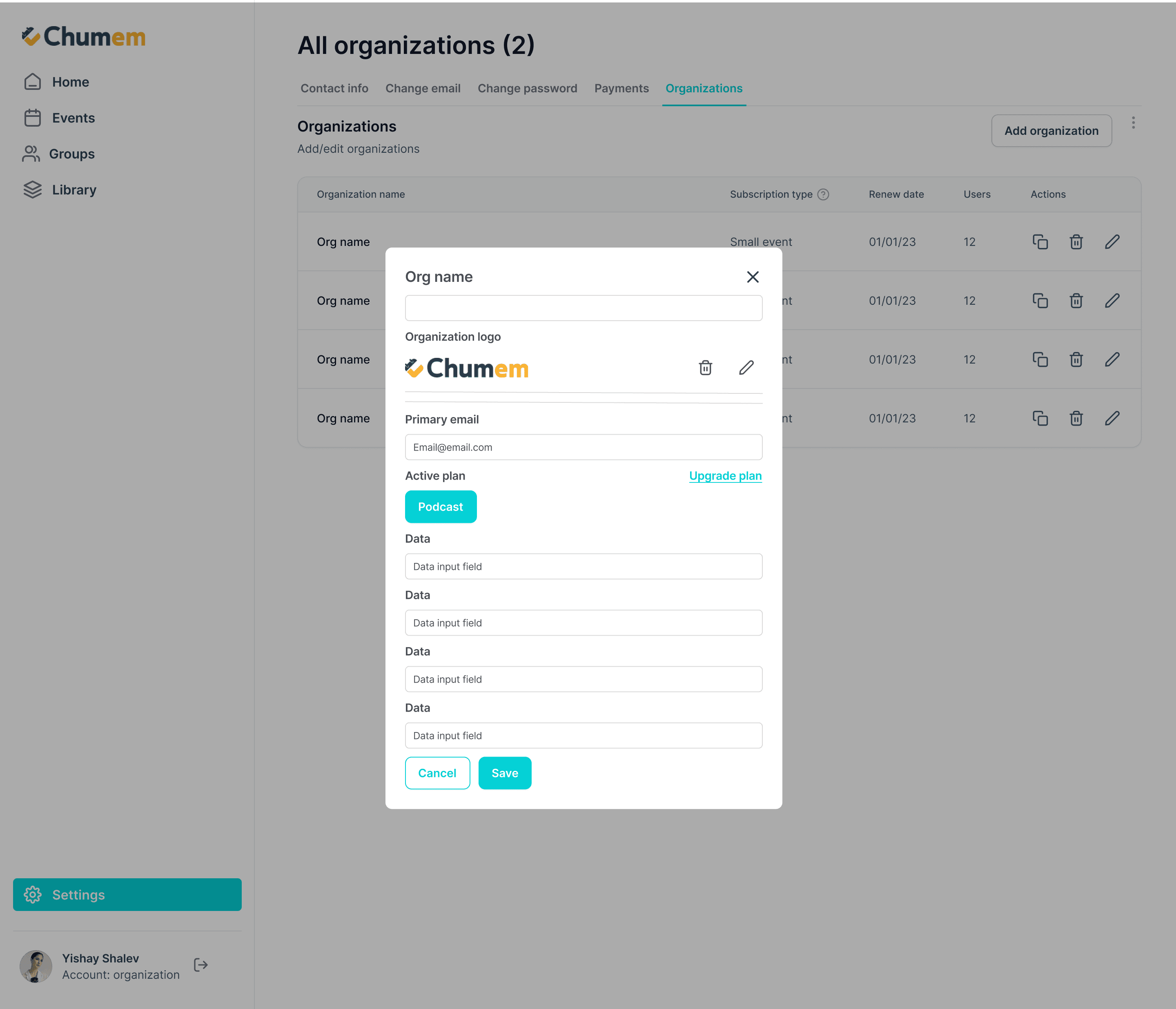
Task: Delete the organization logo in dialog
Action: 705,368
